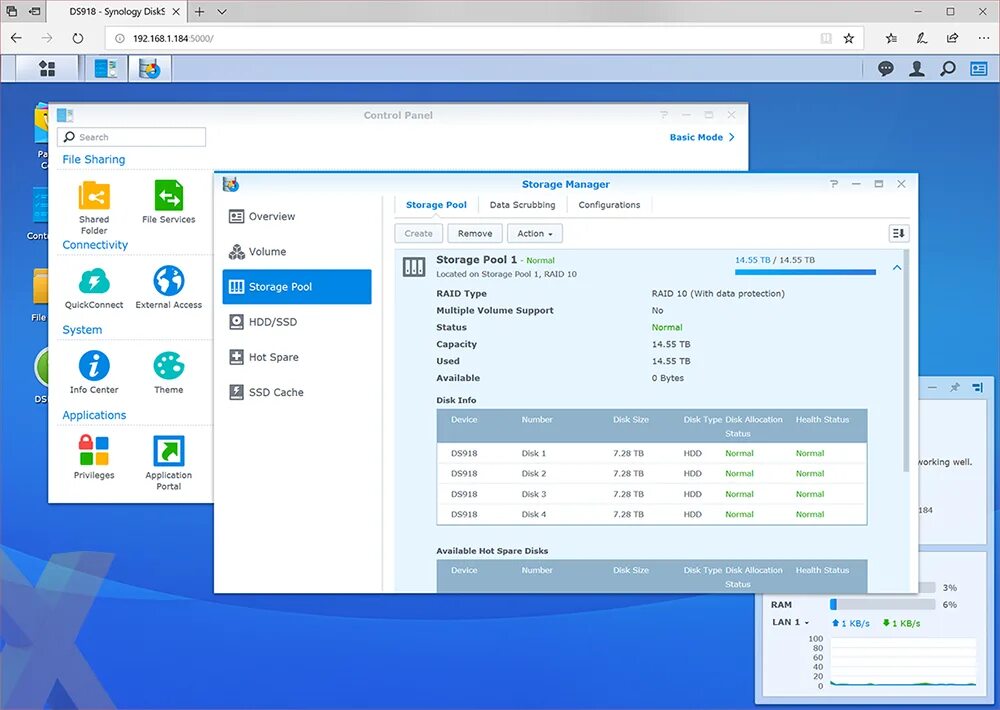Viewport: 1000px width, 710px height.
Task: Switch to Control Panel taskbar icon
Action: (106, 68)
